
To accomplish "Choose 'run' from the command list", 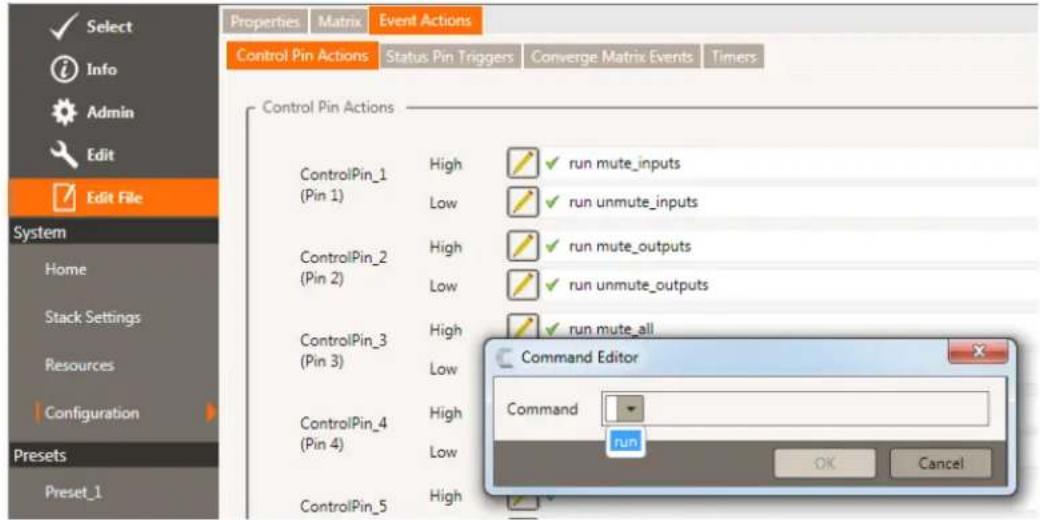I will (624, 440).
